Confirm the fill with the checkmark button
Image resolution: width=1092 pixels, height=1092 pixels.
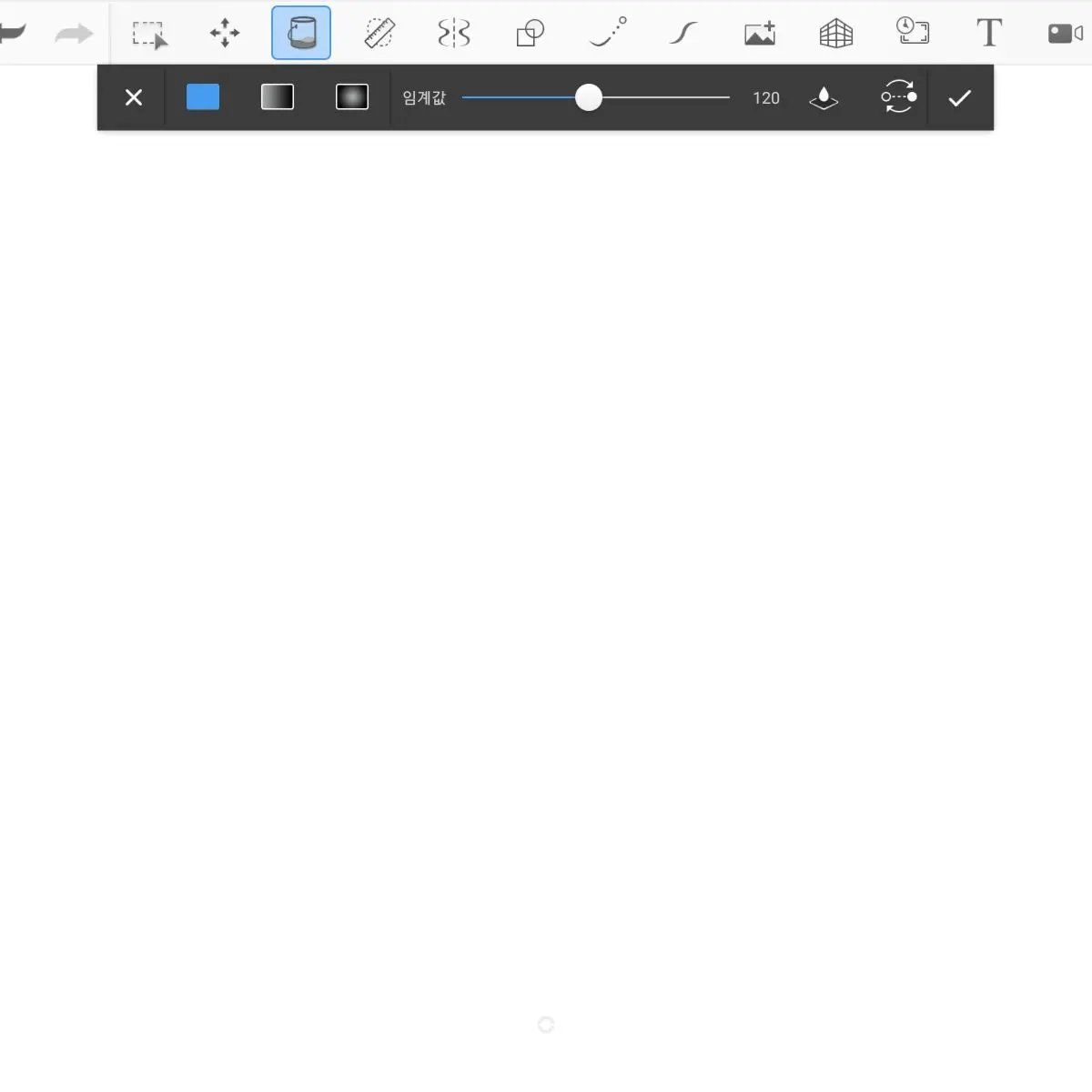[x=960, y=97]
